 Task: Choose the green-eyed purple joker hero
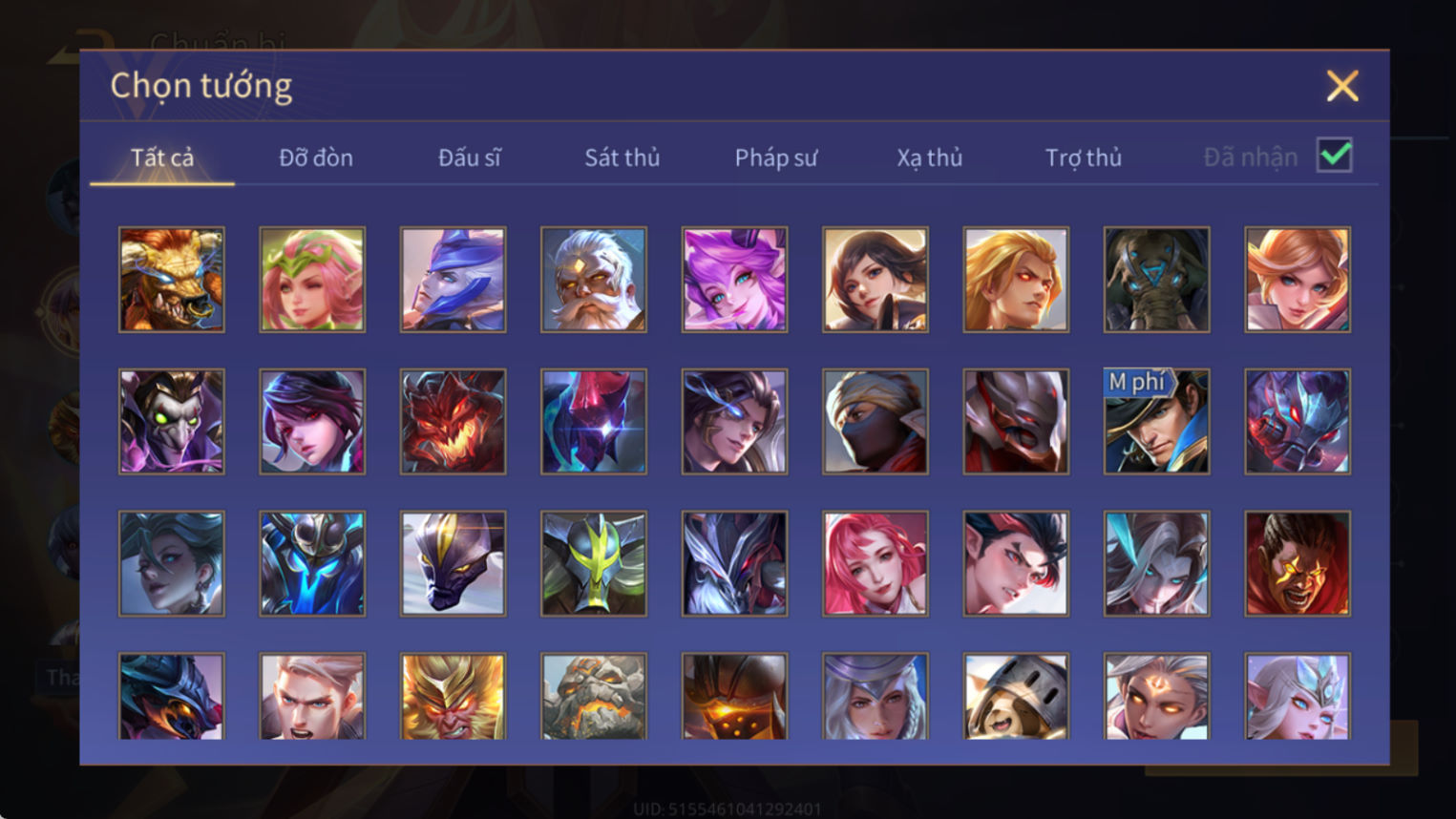coord(172,421)
